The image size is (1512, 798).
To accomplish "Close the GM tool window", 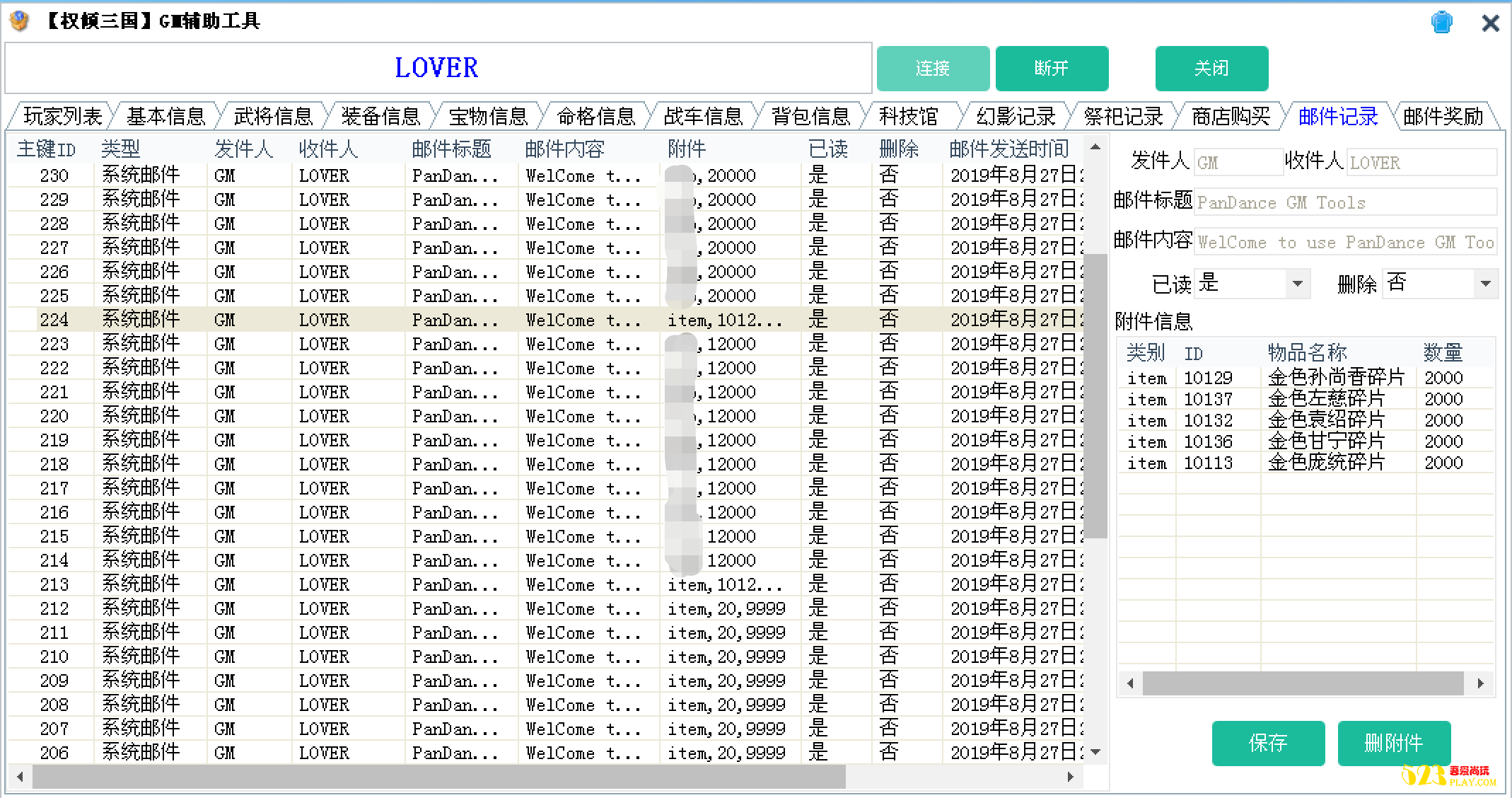I will pyautogui.click(x=1490, y=23).
